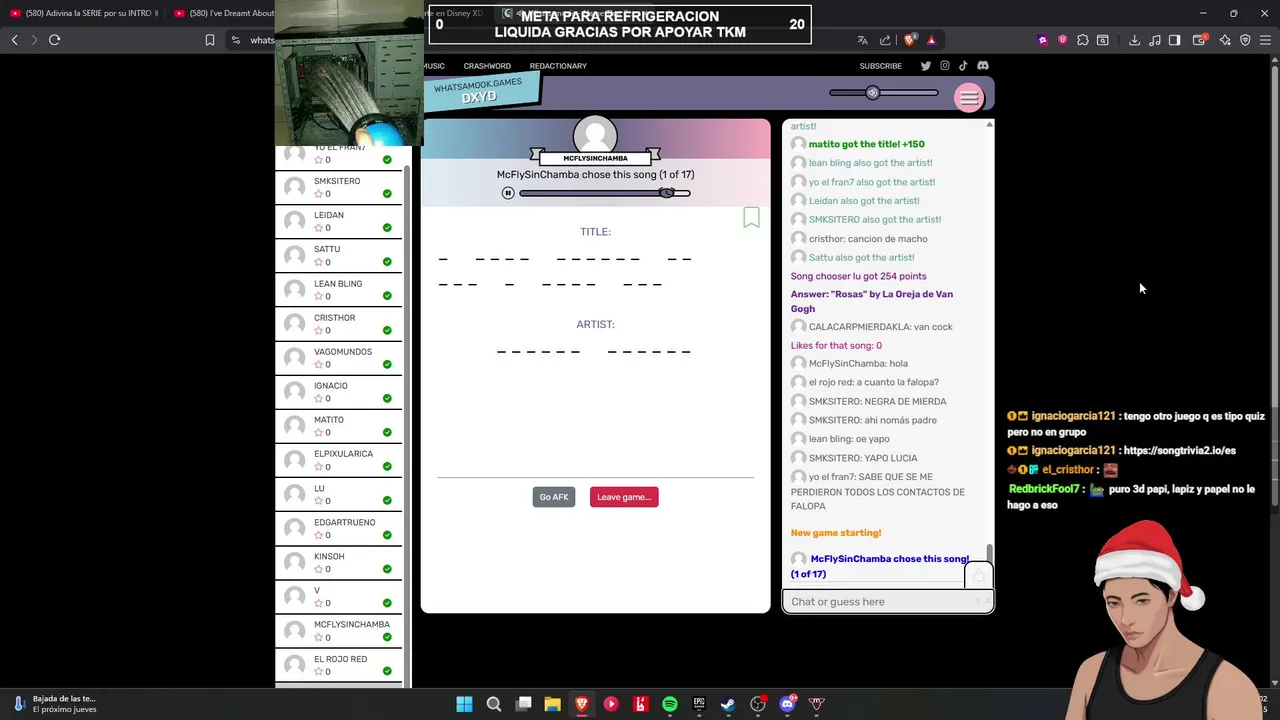Click the star score icon under IGNACIO
Image resolution: width=1280 pixels, height=720 pixels.
click(x=319, y=398)
